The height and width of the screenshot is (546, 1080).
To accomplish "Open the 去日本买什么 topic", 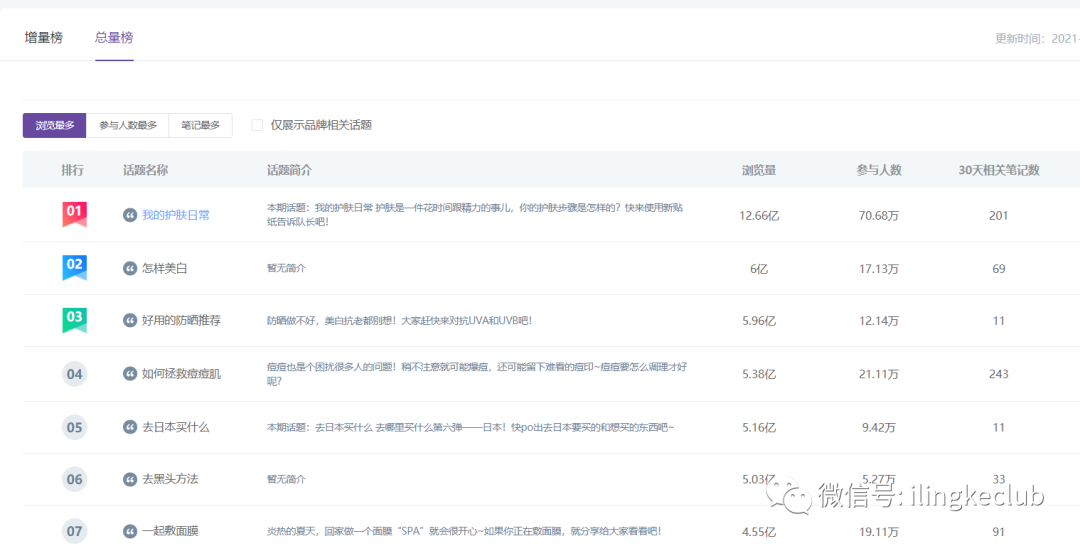I will [176, 427].
